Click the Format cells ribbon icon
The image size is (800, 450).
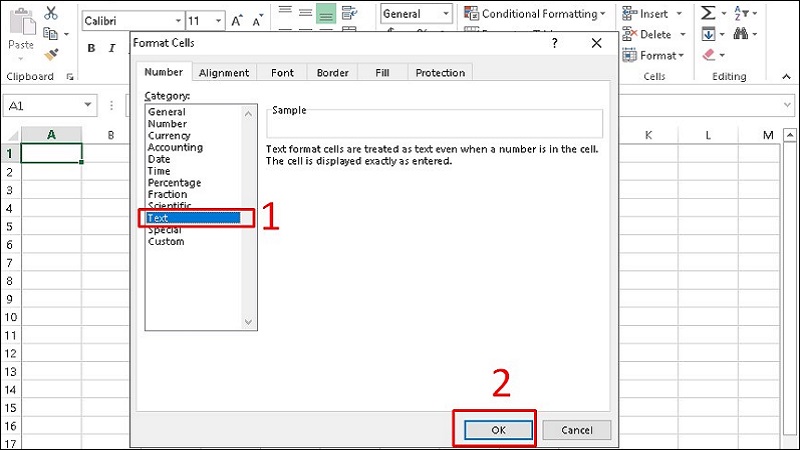(630, 55)
